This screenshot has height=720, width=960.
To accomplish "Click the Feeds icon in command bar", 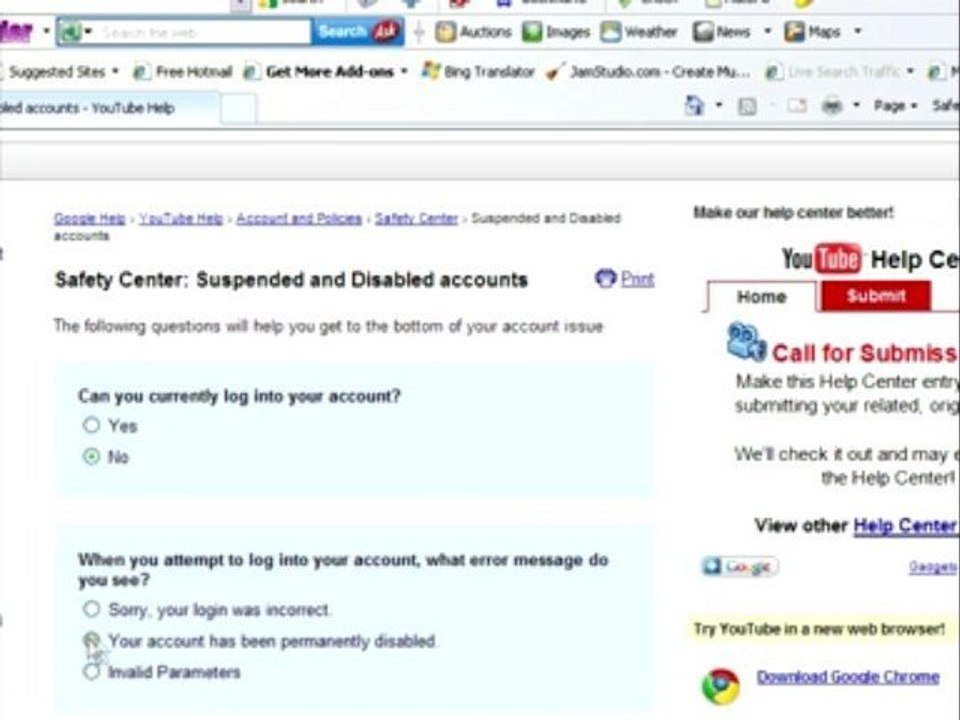I will 747,107.
